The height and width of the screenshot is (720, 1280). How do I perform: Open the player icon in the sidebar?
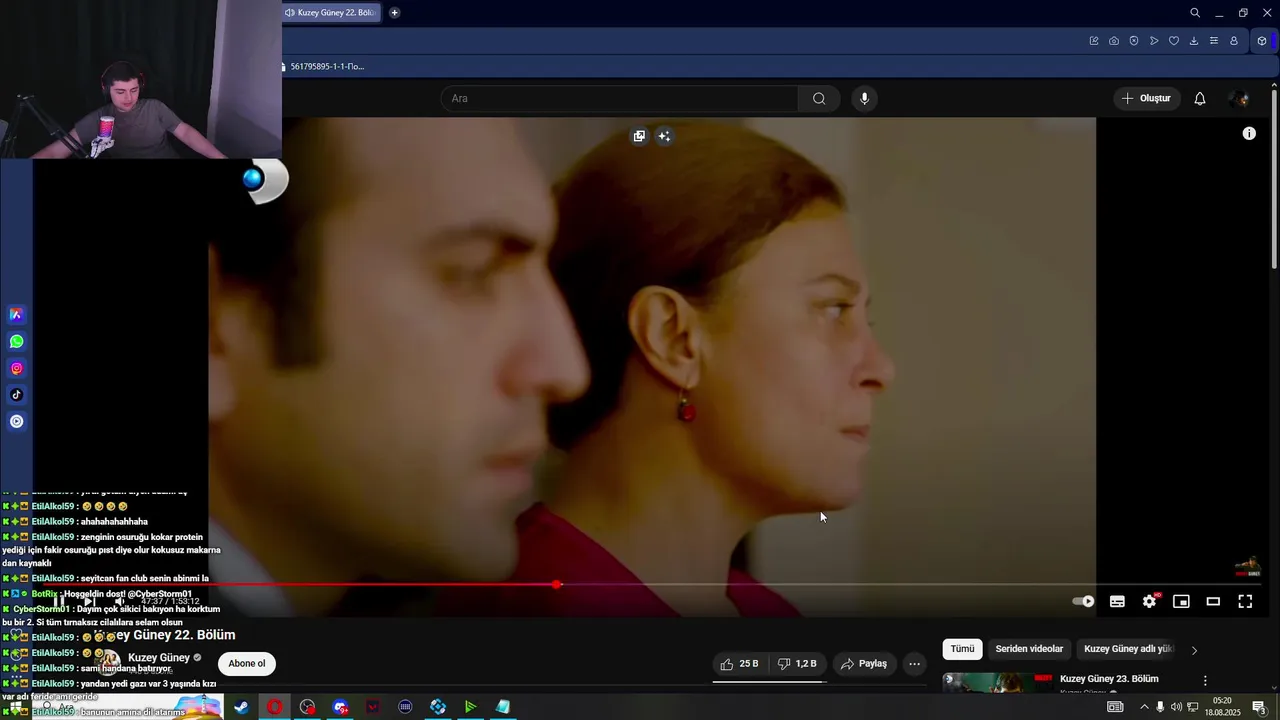16,422
